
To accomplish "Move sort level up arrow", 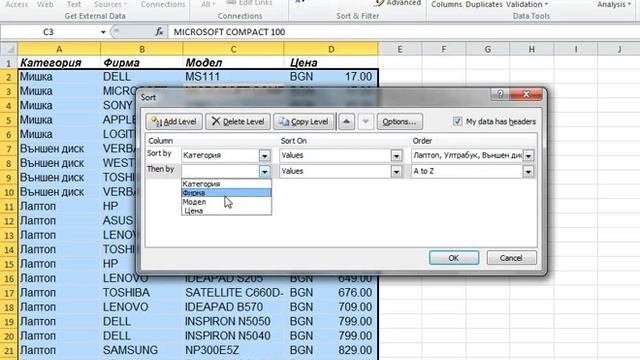I will (346, 122).
